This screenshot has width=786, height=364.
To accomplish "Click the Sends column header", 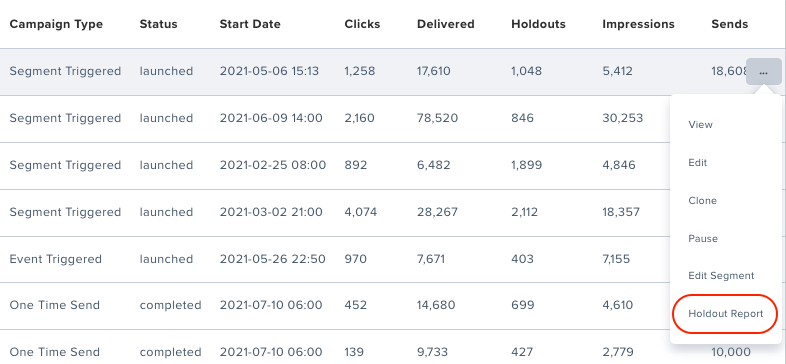I will [729, 24].
